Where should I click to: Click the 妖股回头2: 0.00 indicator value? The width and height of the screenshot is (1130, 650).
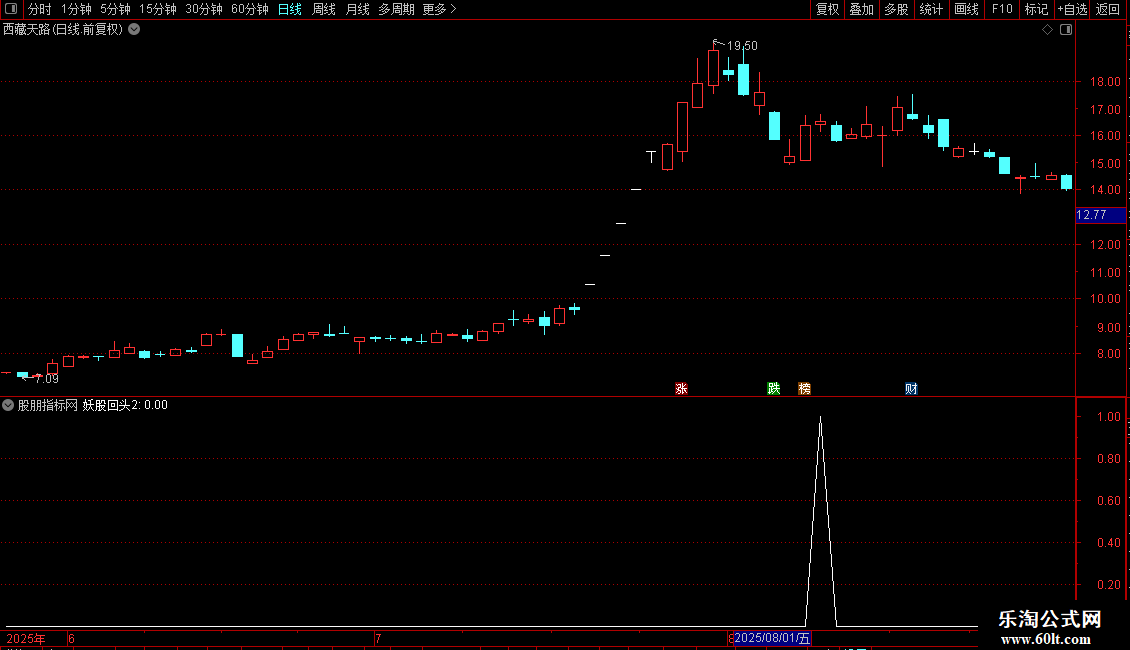[125, 405]
